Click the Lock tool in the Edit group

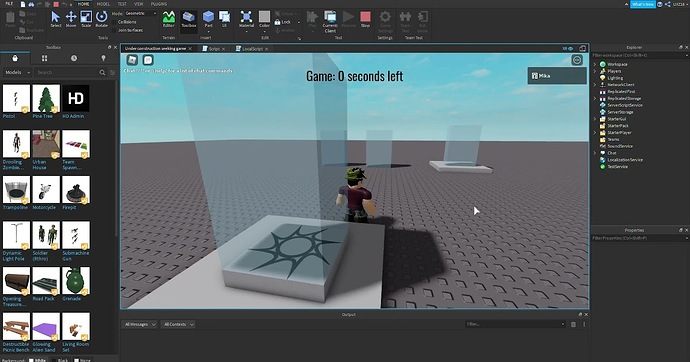tap(283, 22)
